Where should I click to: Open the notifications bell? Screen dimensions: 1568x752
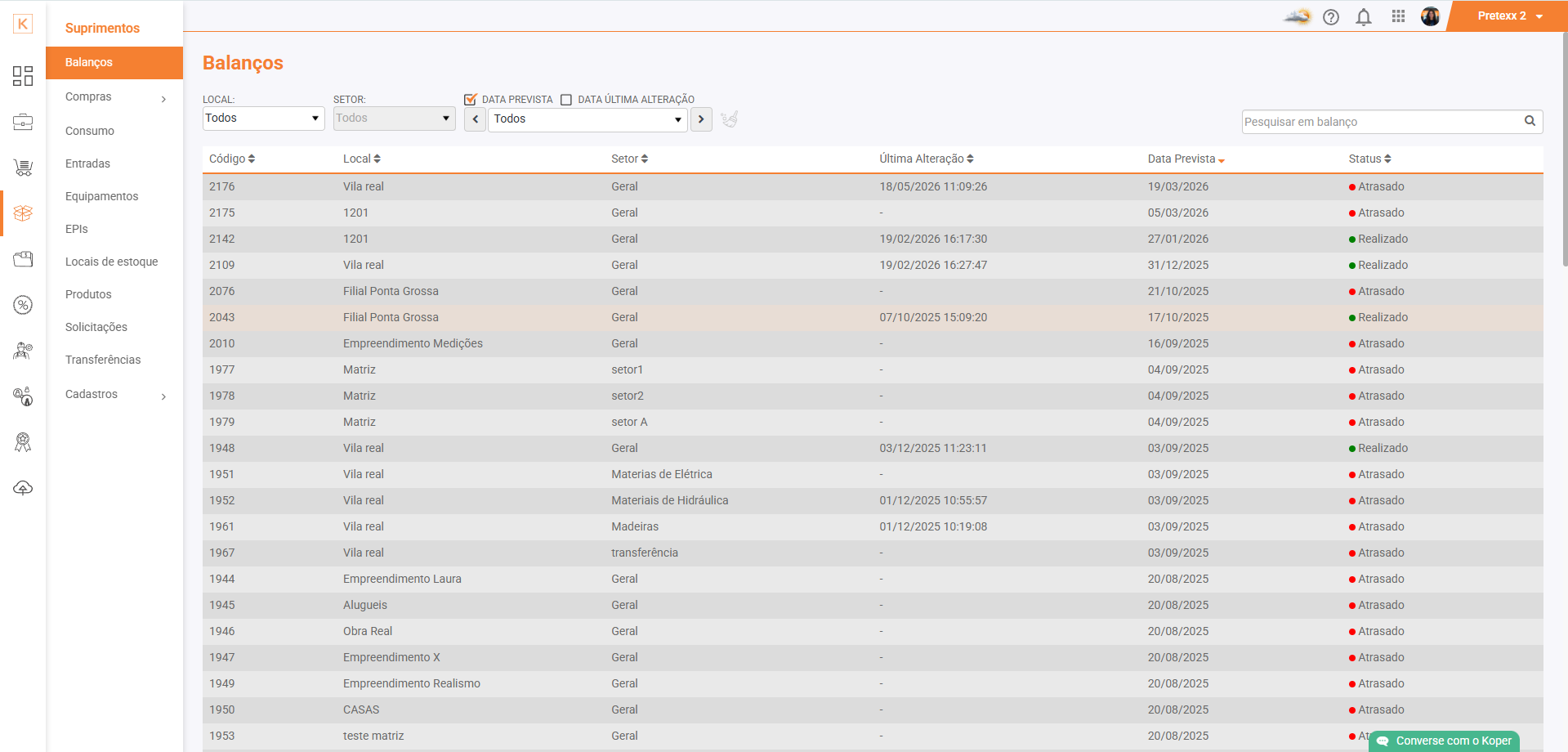point(1364,17)
